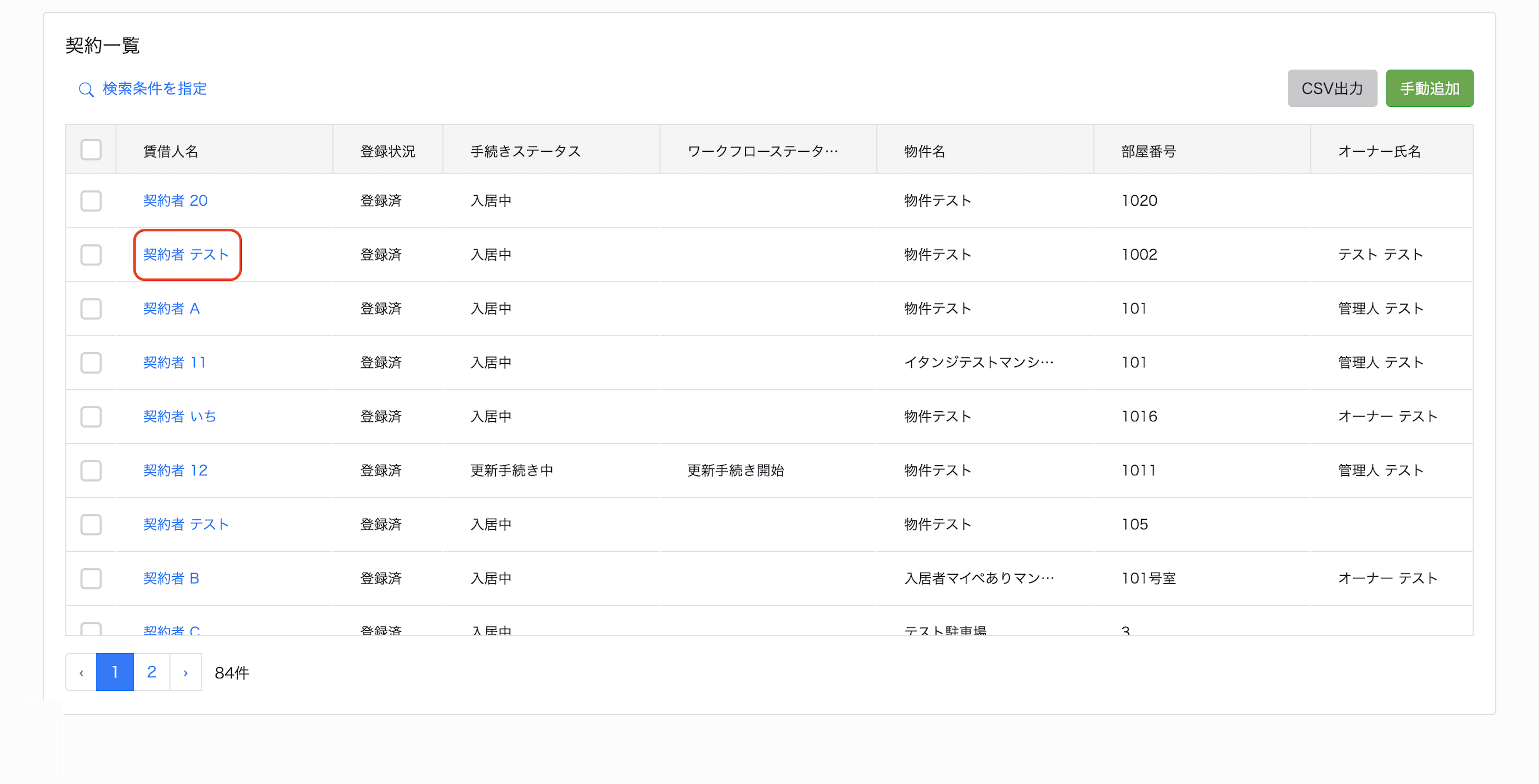Open 契約者 テスト link for room 105
This screenshot has width=1539, height=784.
tap(186, 524)
